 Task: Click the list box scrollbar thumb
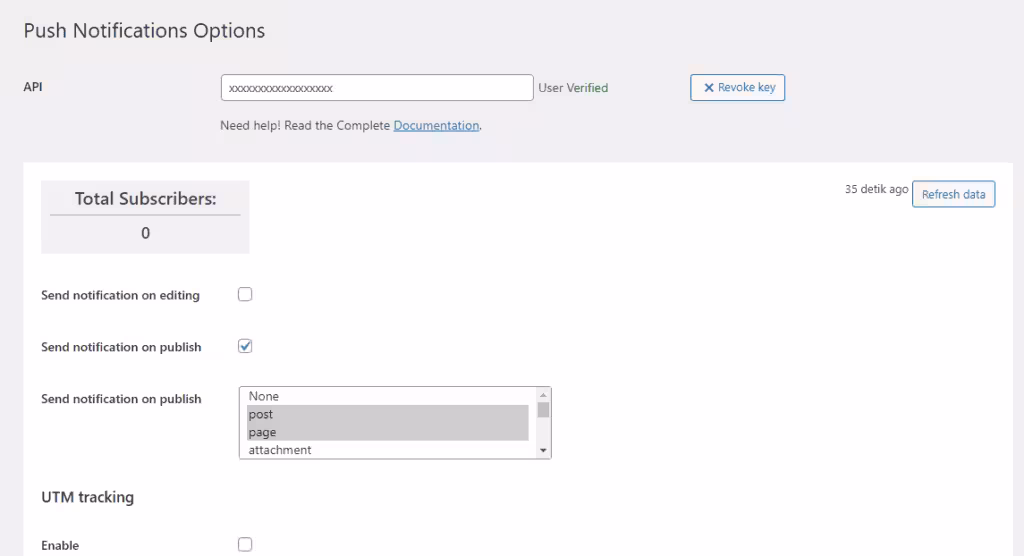click(544, 410)
